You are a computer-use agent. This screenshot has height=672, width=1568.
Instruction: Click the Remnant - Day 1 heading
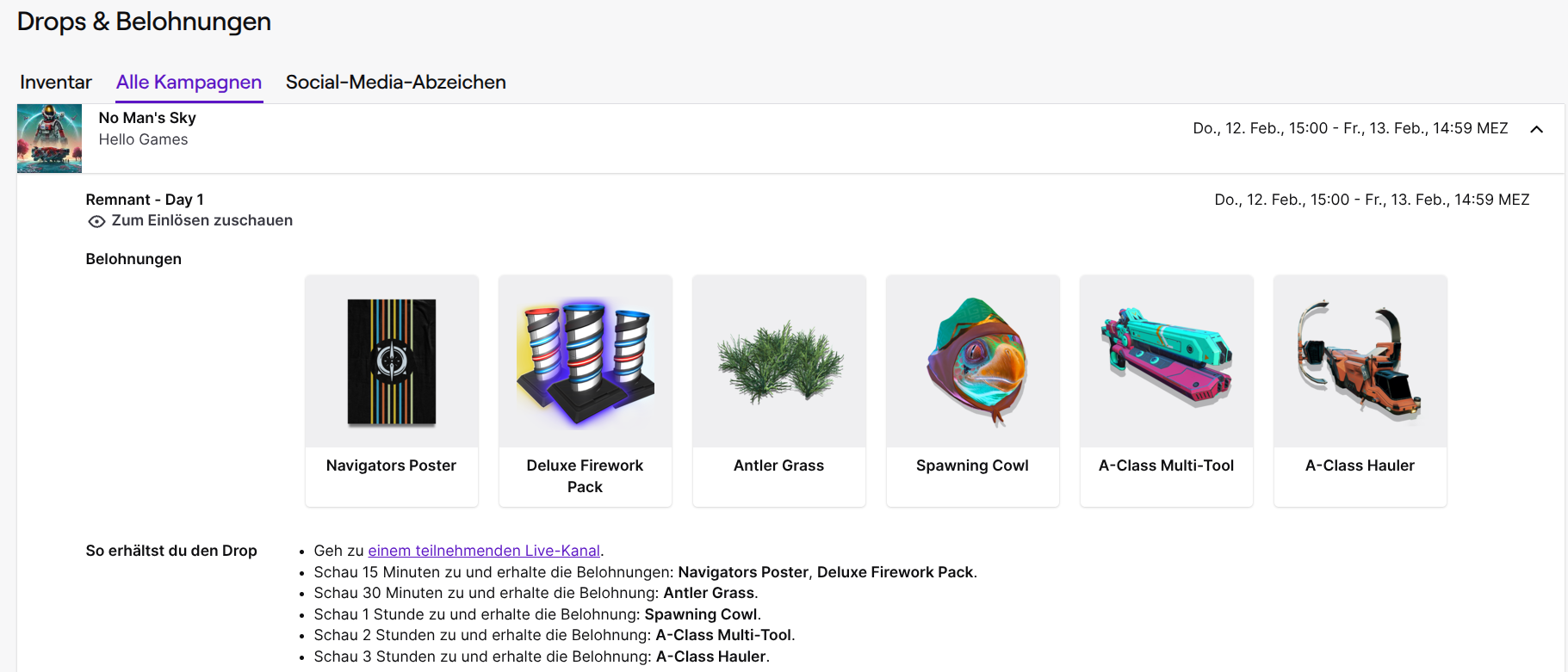click(x=145, y=200)
